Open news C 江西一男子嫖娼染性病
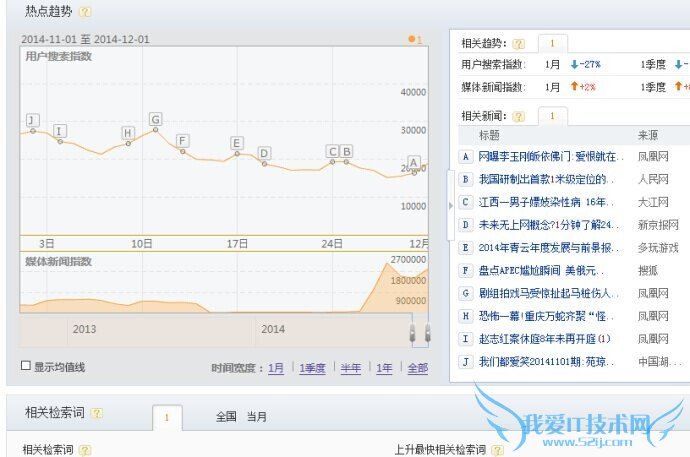The width and height of the screenshot is (690, 457). [546, 202]
